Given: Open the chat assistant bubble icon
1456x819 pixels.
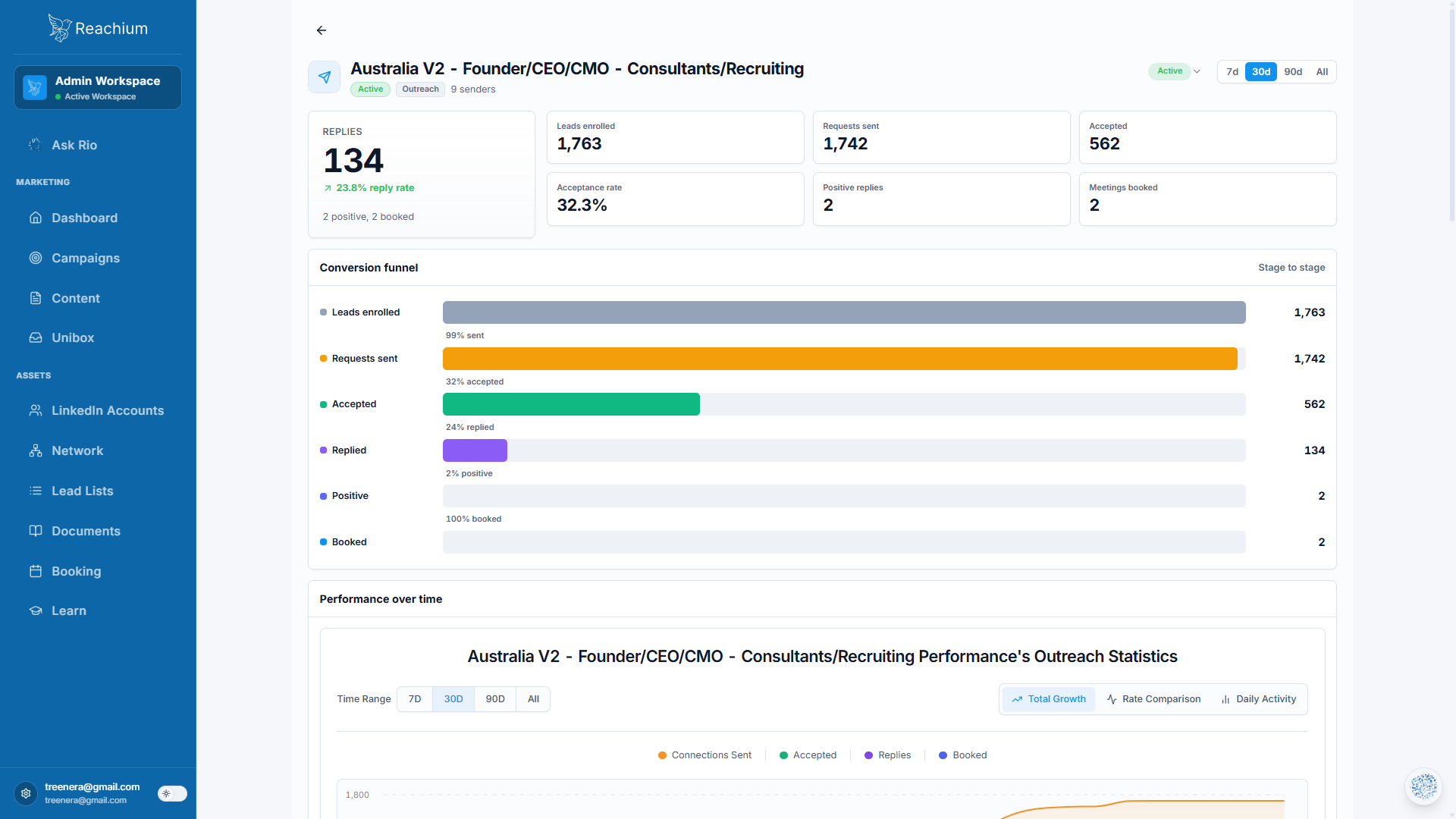Looking at the screenshot, I should tap(1423, 786).
